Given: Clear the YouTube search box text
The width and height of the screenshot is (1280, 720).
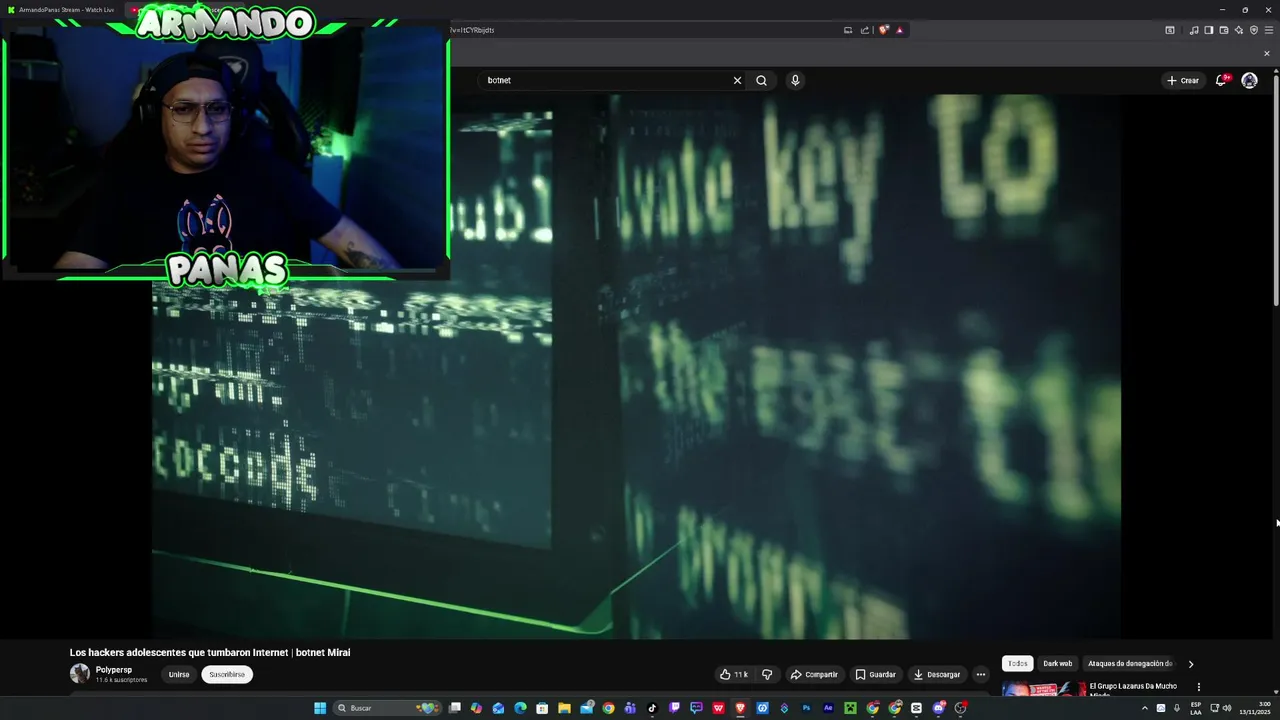Looking at the screenshot, I should pos(737,80).
